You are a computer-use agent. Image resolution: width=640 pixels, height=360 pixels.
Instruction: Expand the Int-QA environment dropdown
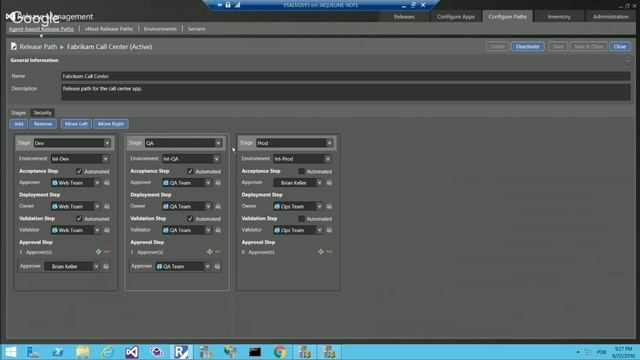pos(216,159)
